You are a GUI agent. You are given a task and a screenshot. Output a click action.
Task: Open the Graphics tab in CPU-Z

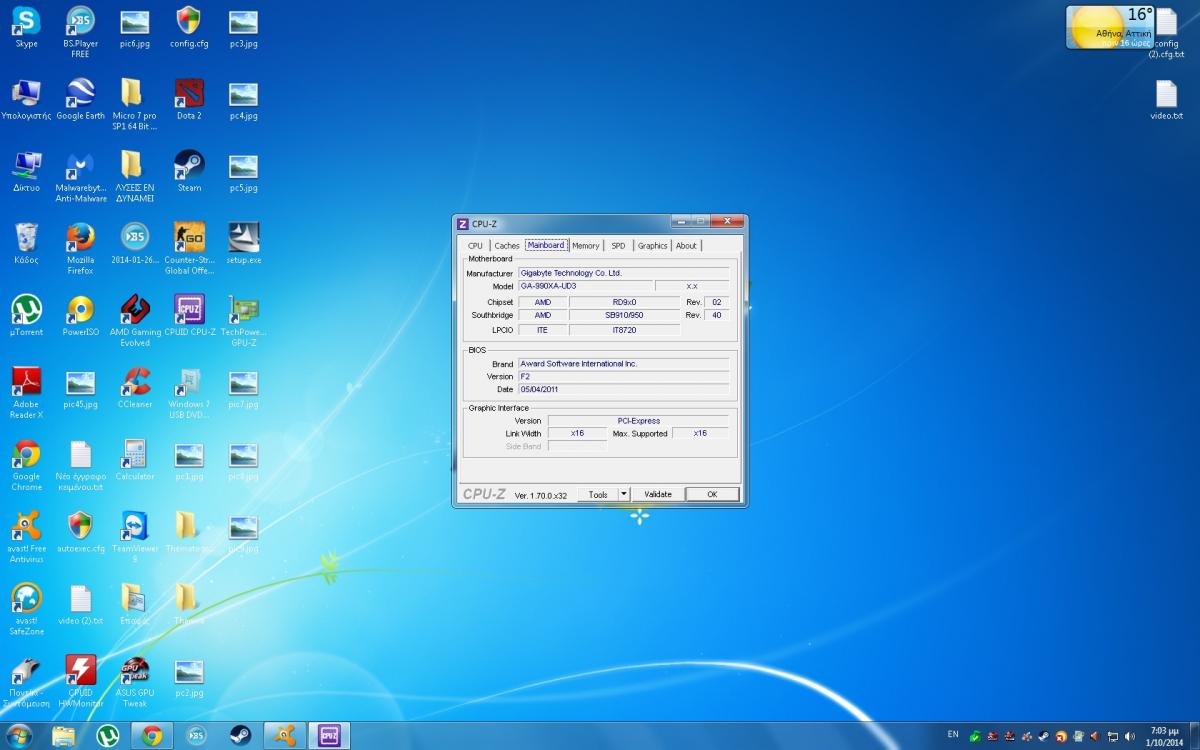click(x=652, y=245)
